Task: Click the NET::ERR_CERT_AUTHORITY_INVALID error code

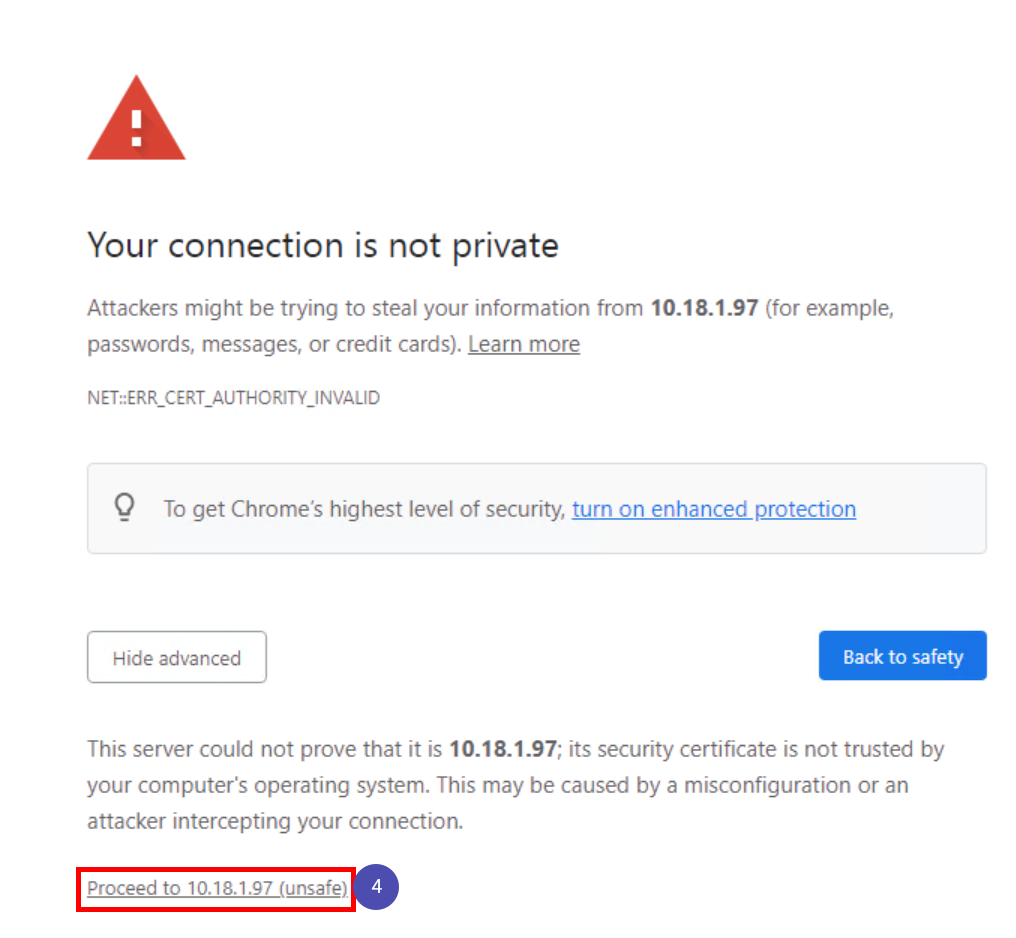Action: click(x=233, y=397)
